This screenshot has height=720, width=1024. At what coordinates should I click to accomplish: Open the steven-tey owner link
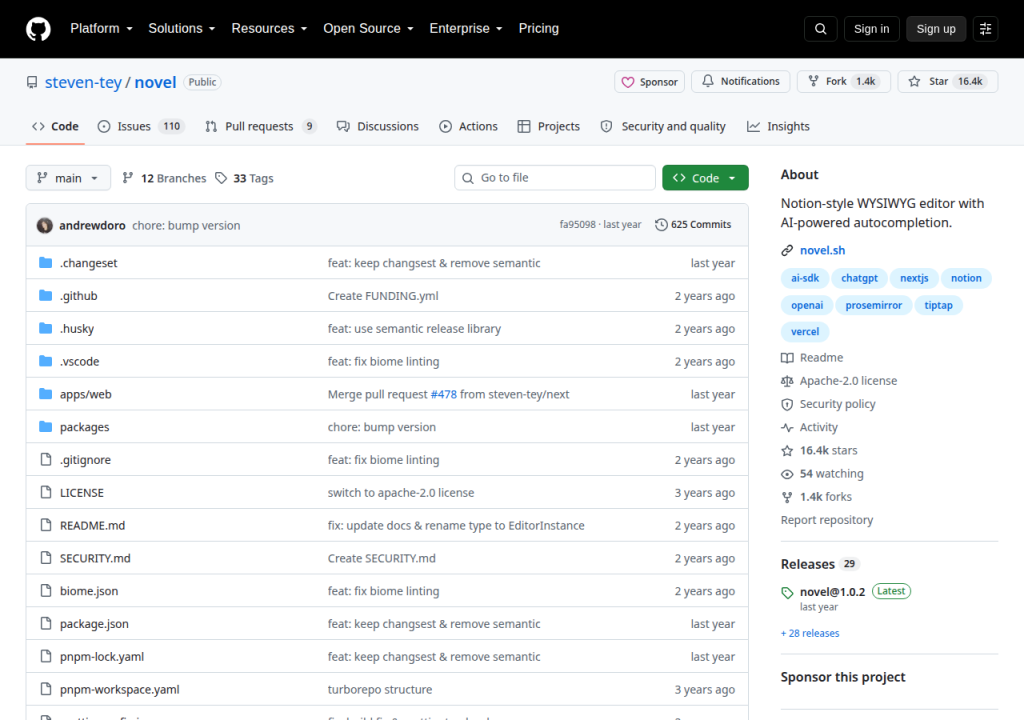click(83, 82)
